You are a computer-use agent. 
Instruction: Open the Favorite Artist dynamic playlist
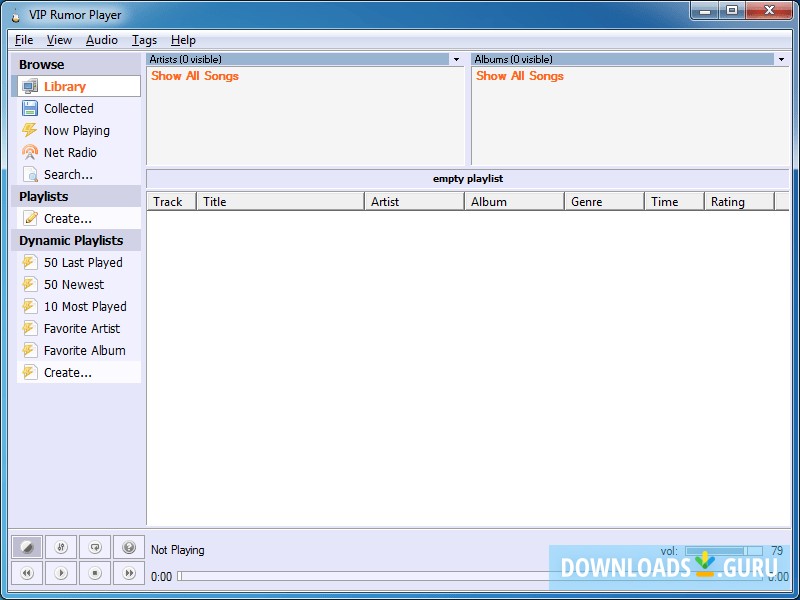pos(79,328)
